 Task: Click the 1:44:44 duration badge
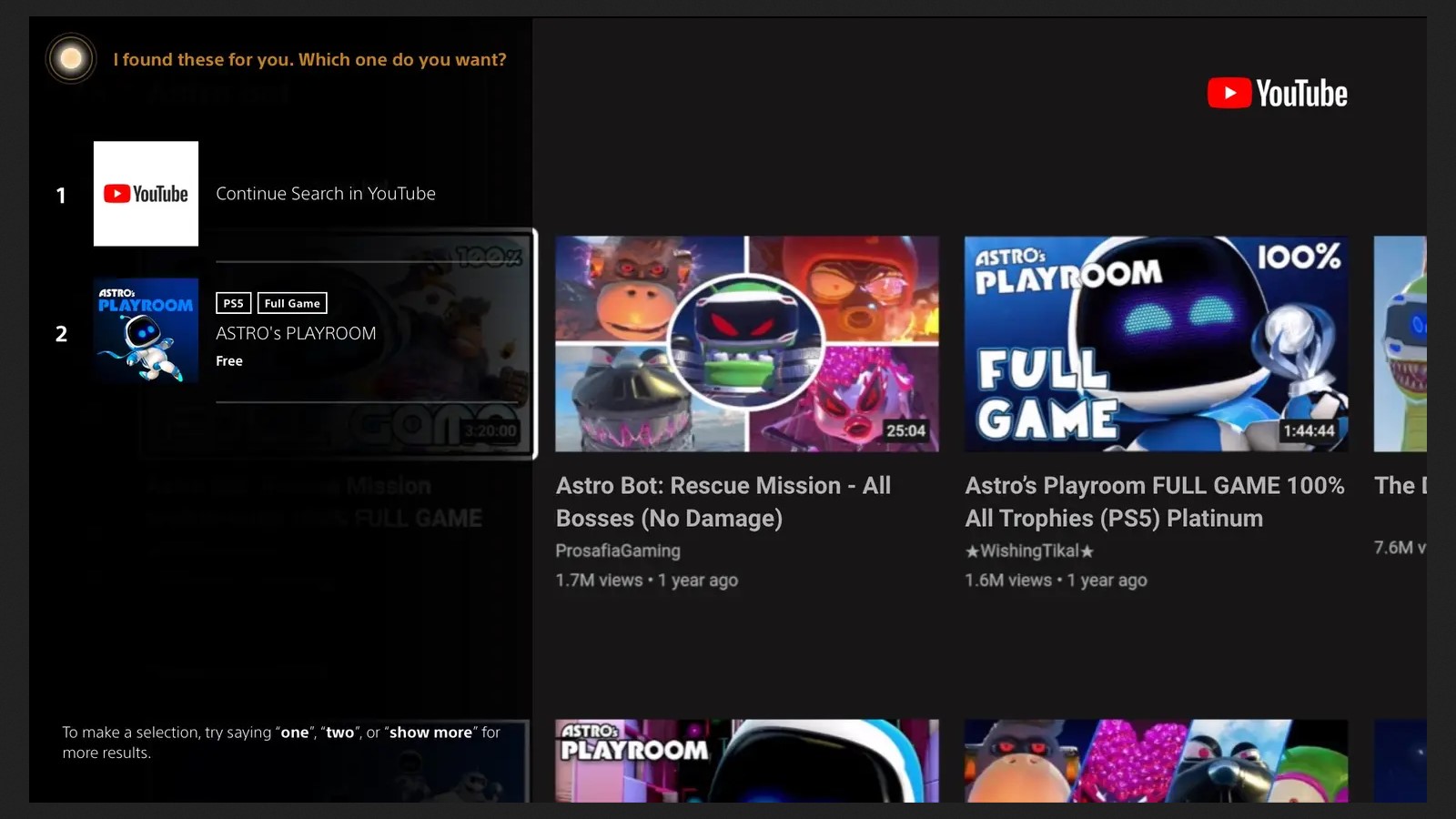click(1309, 430)
